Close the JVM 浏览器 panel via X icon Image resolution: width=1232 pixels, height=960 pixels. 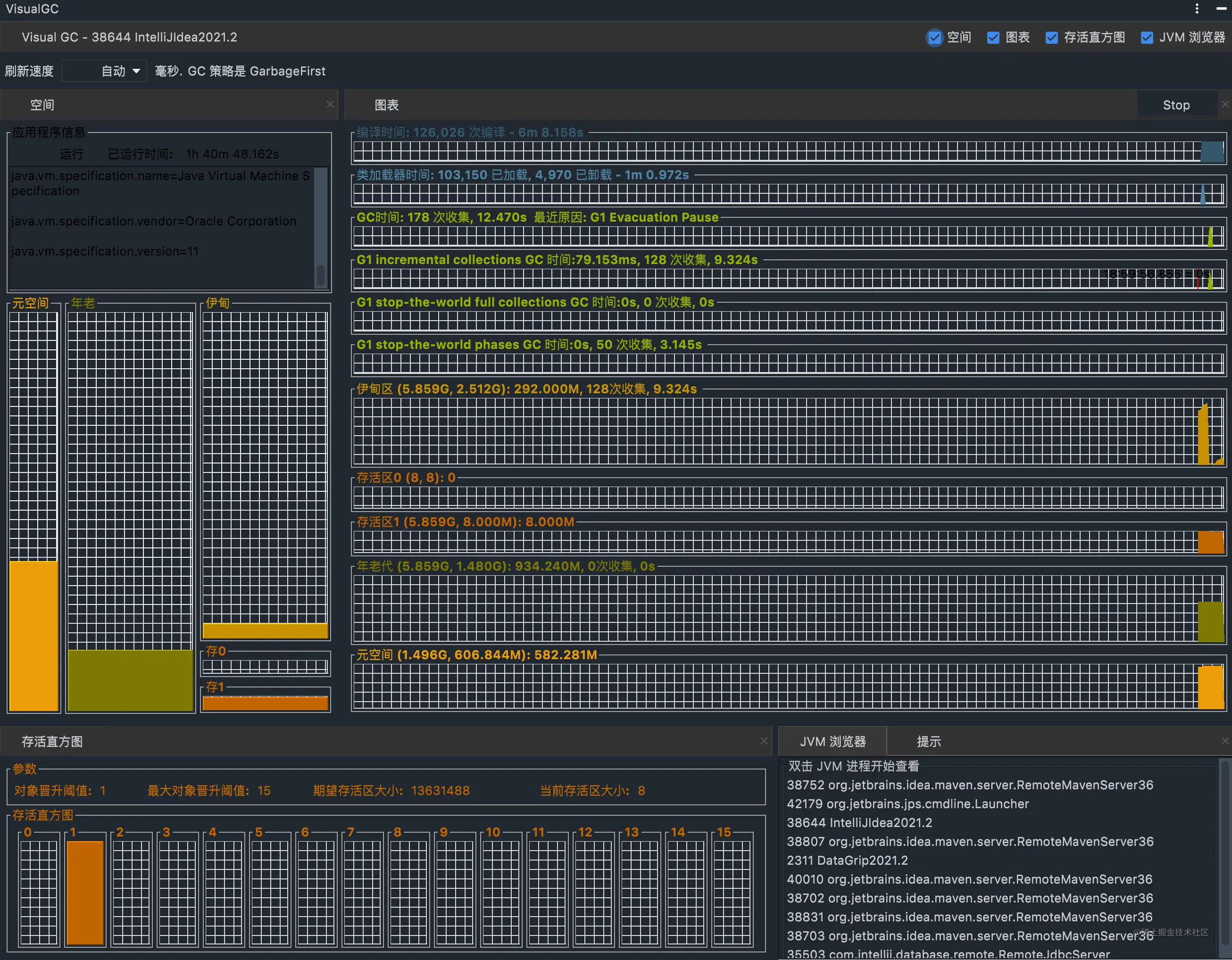coord(1224,741)
